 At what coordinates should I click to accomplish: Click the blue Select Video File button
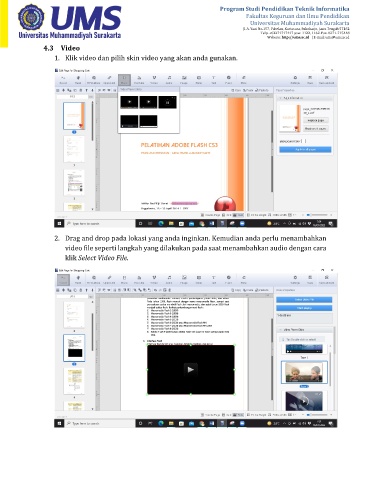[304, 300]
